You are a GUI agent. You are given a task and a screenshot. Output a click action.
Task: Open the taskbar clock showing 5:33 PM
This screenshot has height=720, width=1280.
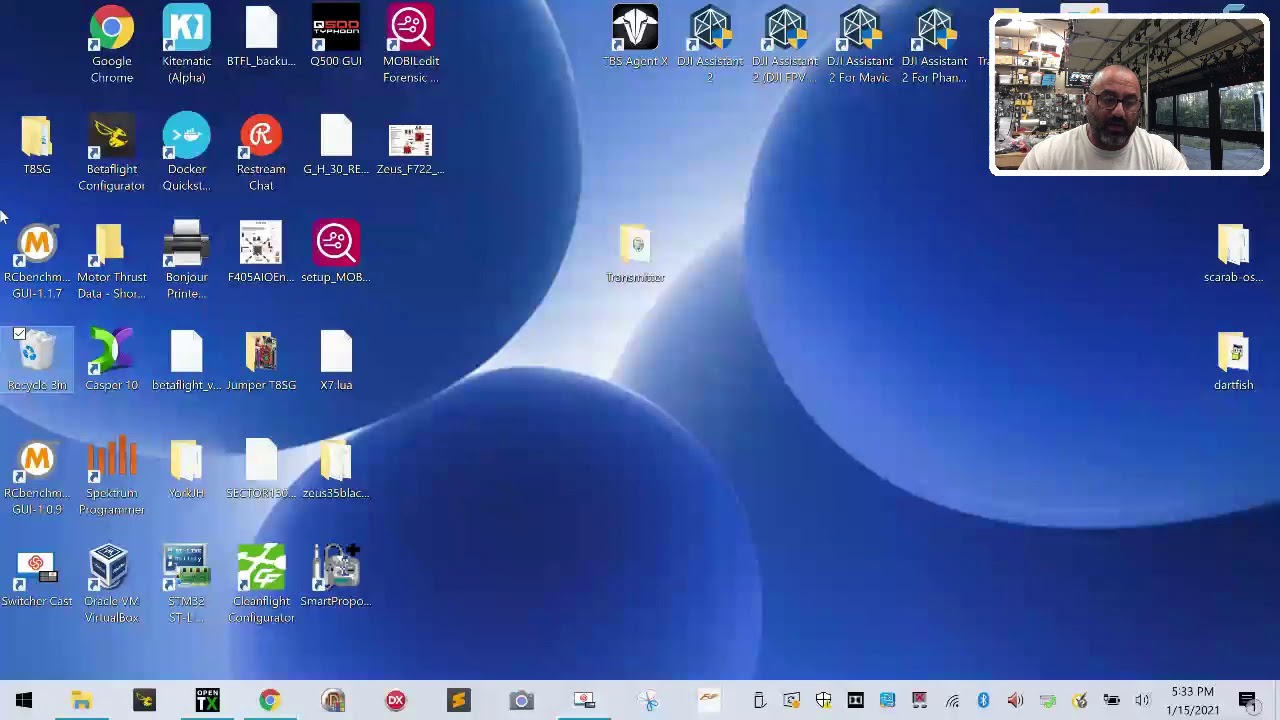[x=1192, y=701]
